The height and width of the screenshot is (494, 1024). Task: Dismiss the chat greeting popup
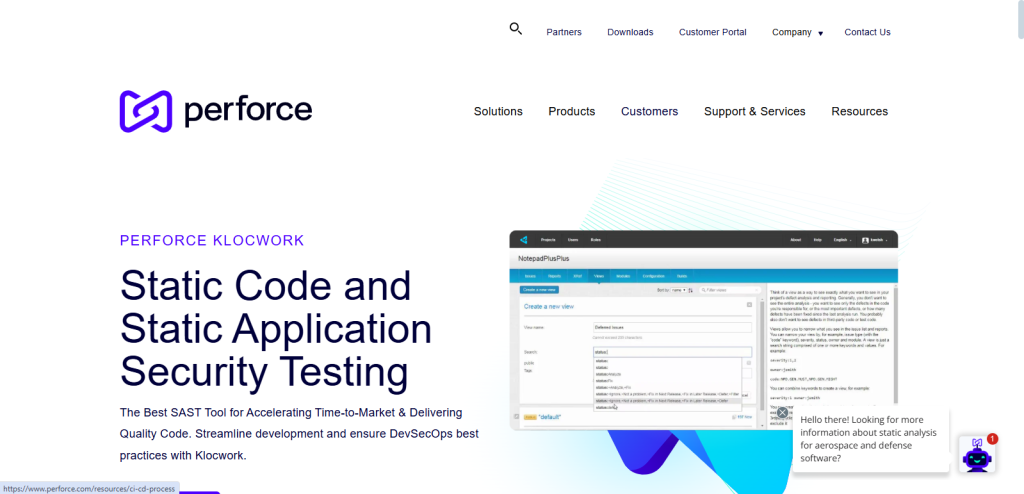782,412
